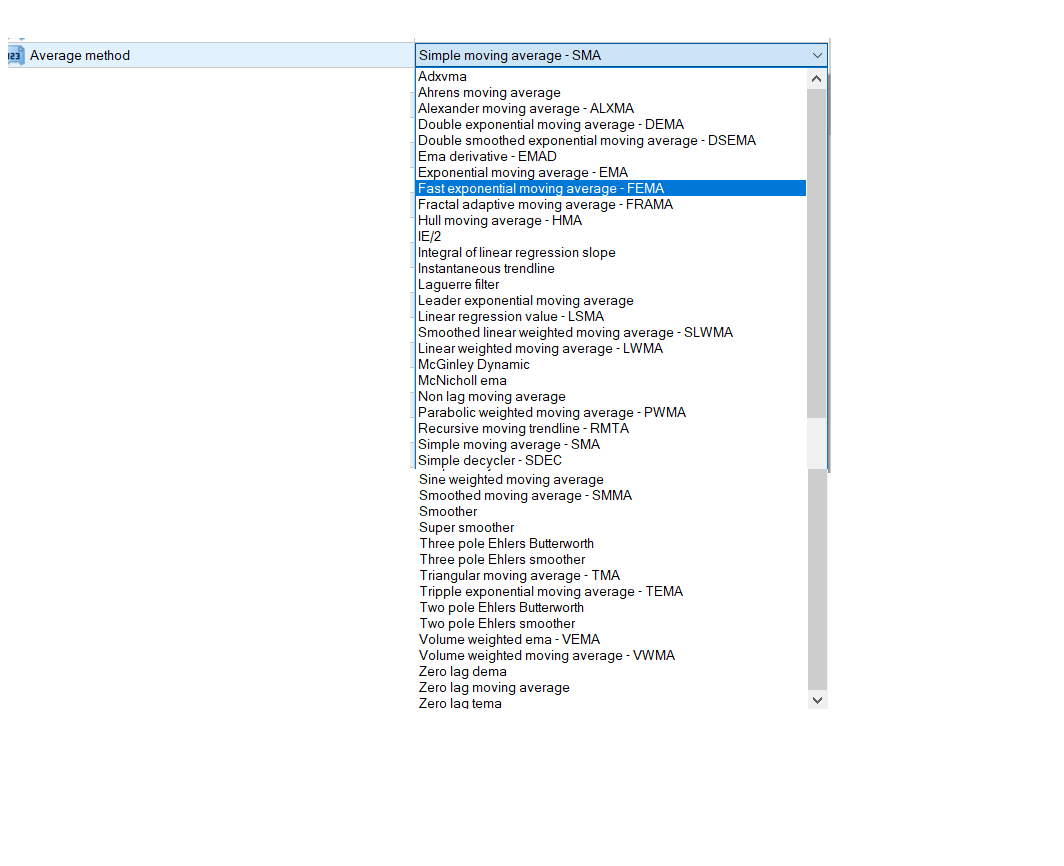1064x866 pixels.
Task: Choose the Smoother option
Action: click(x=448, y=512)
